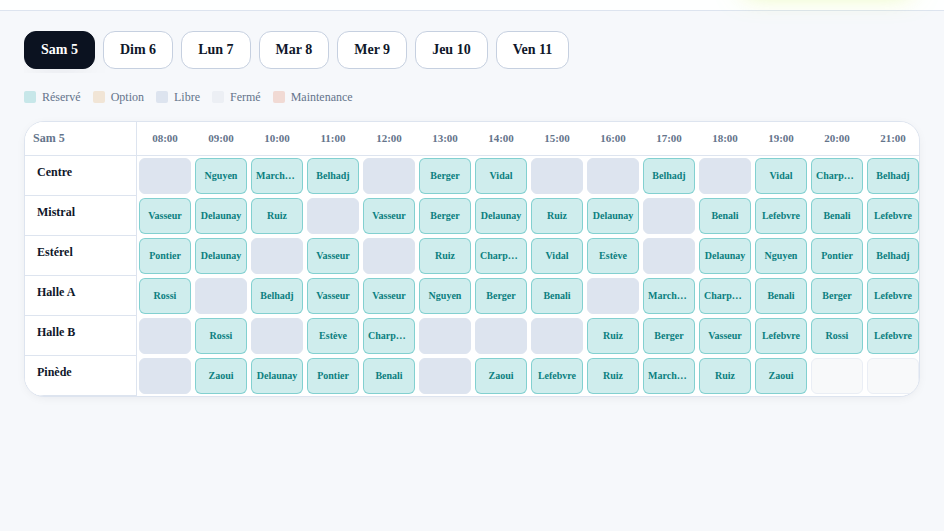Select the free Centre slot at 08:00
Viewport: 944px width, 531px height.
165,176
